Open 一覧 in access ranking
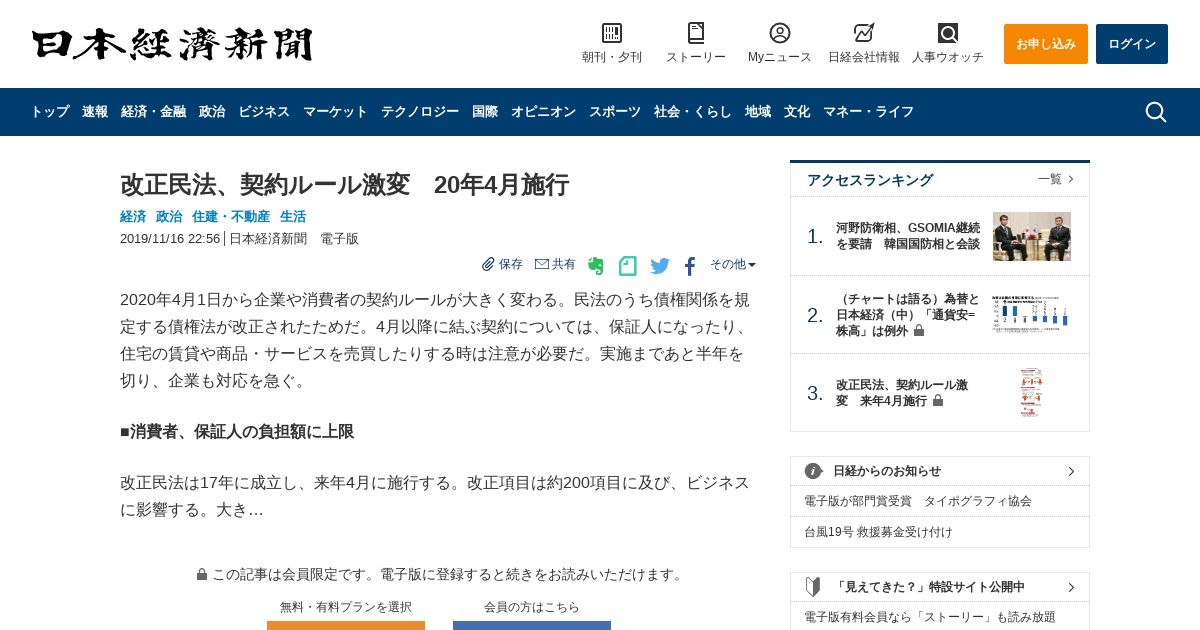1200x630 pixels. [1056, 179]
